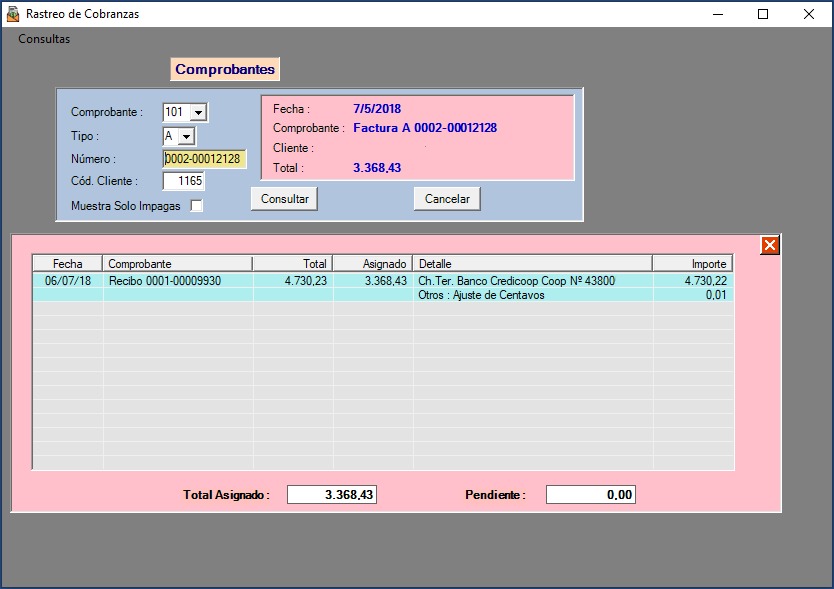Click the Detalle column header
This screenshot has width=834, height=589.
point(532,264)
